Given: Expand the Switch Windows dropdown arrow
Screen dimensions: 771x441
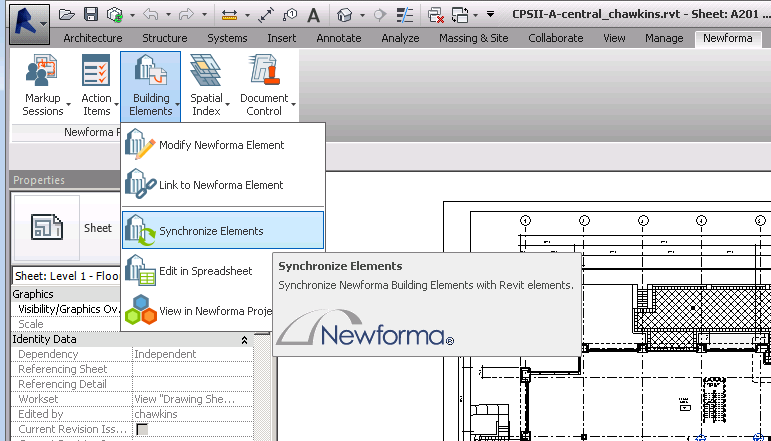Looking at the screenshot, I should point(475,15).
